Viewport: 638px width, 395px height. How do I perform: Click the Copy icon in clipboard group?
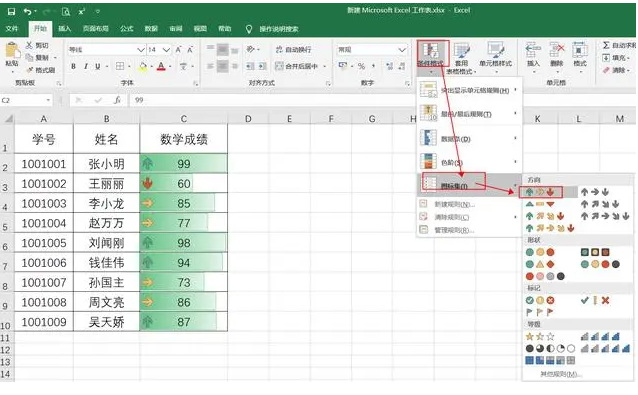(29, 57)
